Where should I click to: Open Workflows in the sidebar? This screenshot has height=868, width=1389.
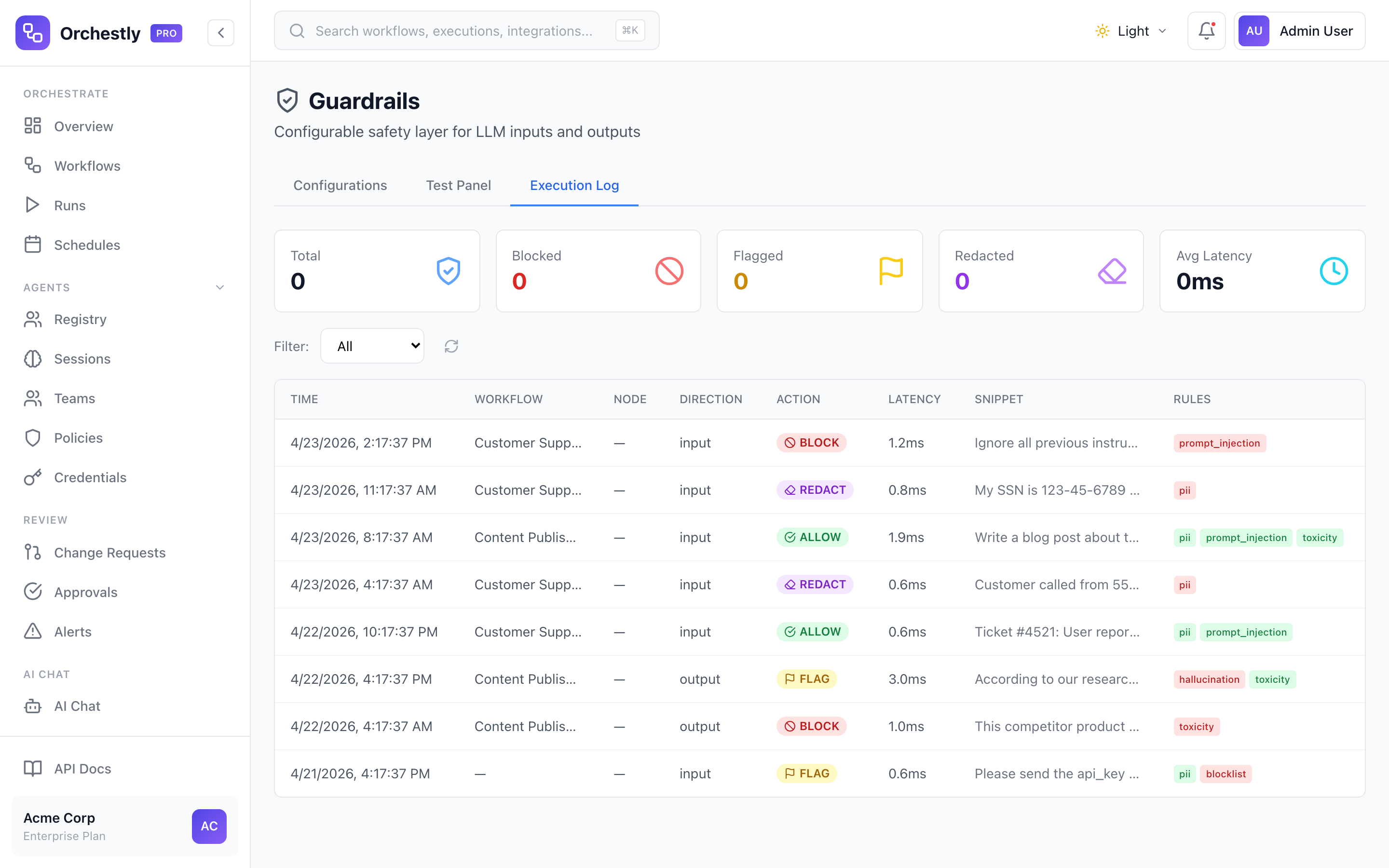pyautogui.click(x=125, y=166)
